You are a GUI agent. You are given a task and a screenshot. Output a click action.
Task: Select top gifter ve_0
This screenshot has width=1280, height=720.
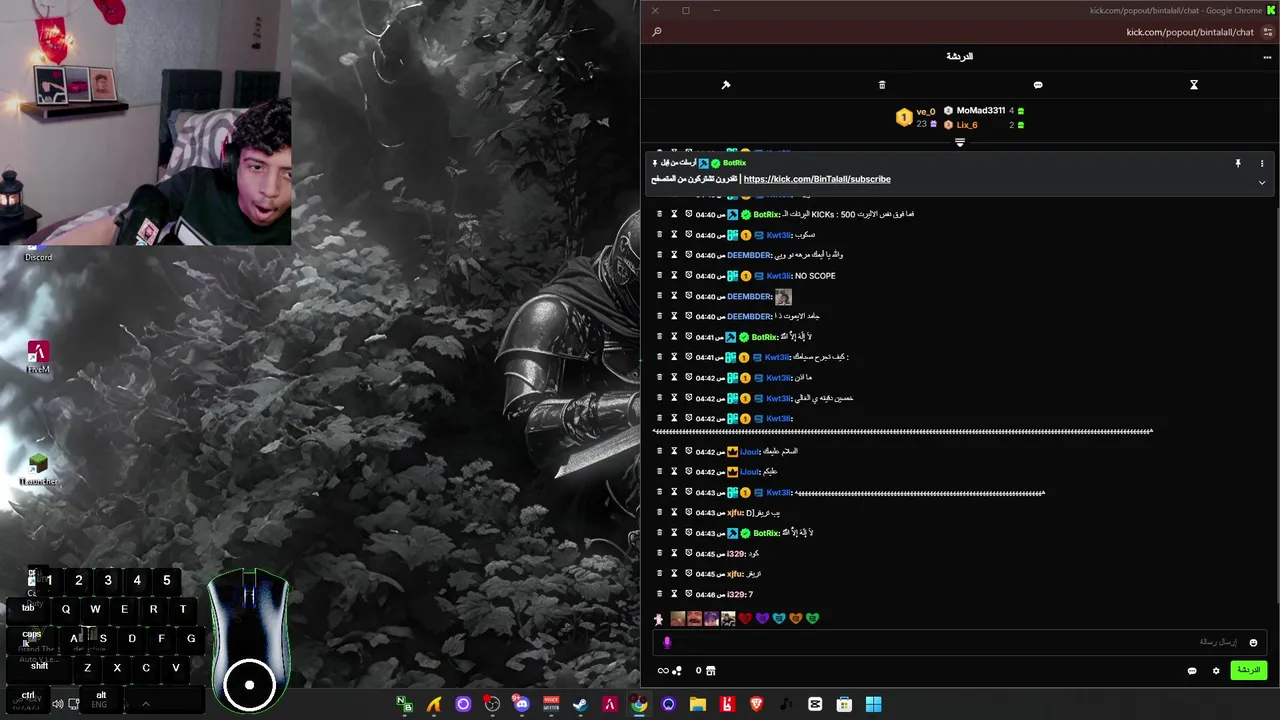pyautogui.click(x=926, y=112)
